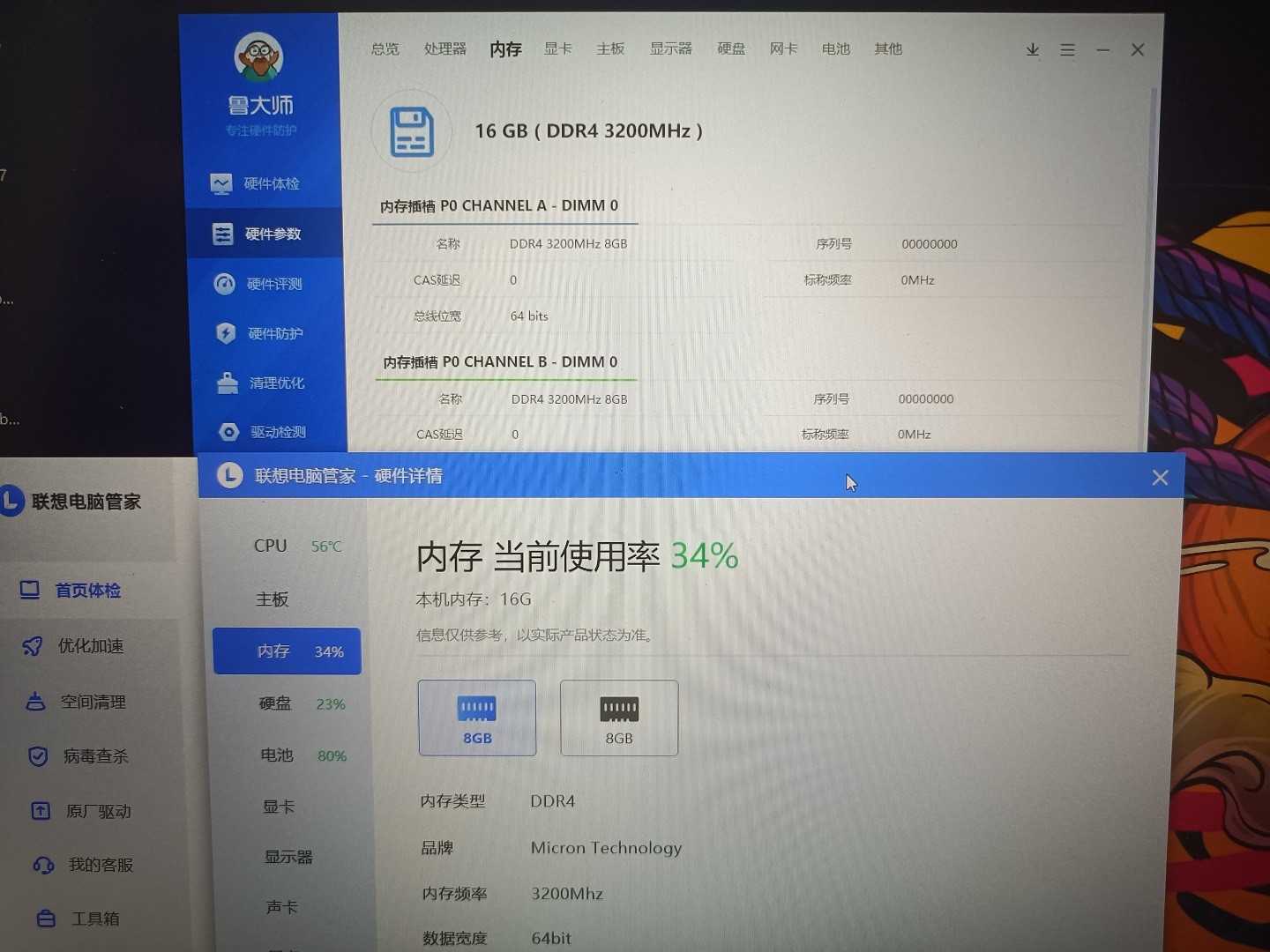This screenshot has width=1270, height=952.
Task: Click the memory chip icon beside 16 GB
Action: [412, 131]
